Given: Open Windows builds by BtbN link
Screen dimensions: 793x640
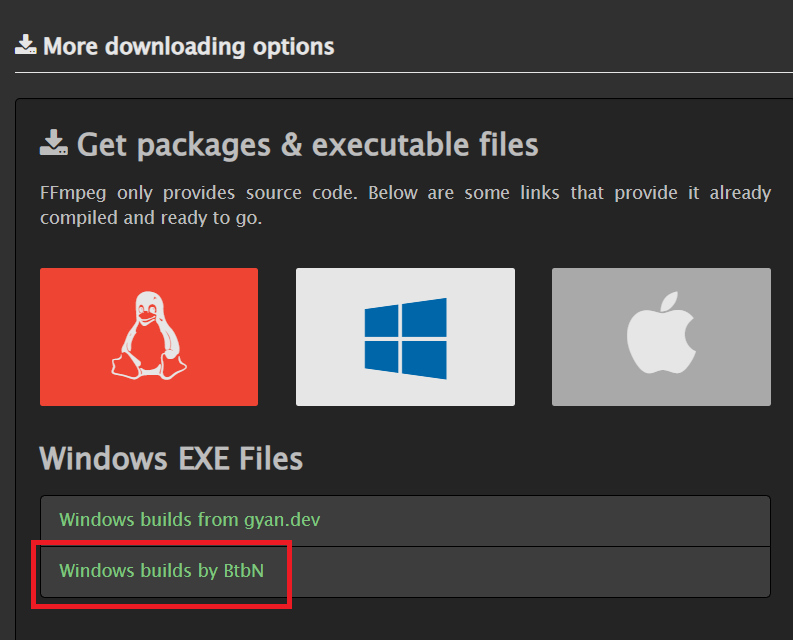Looking at the screenshot, I should 161,571.
